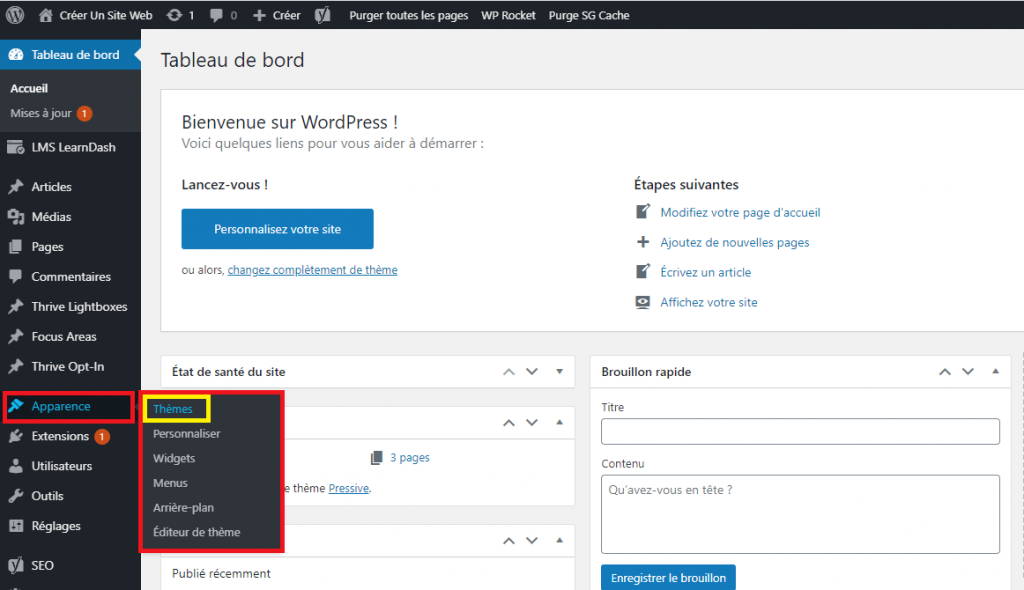Choose Menus in the Apparence submenu
Viewport: 1024px width, 590px height.
coord(170,483)
